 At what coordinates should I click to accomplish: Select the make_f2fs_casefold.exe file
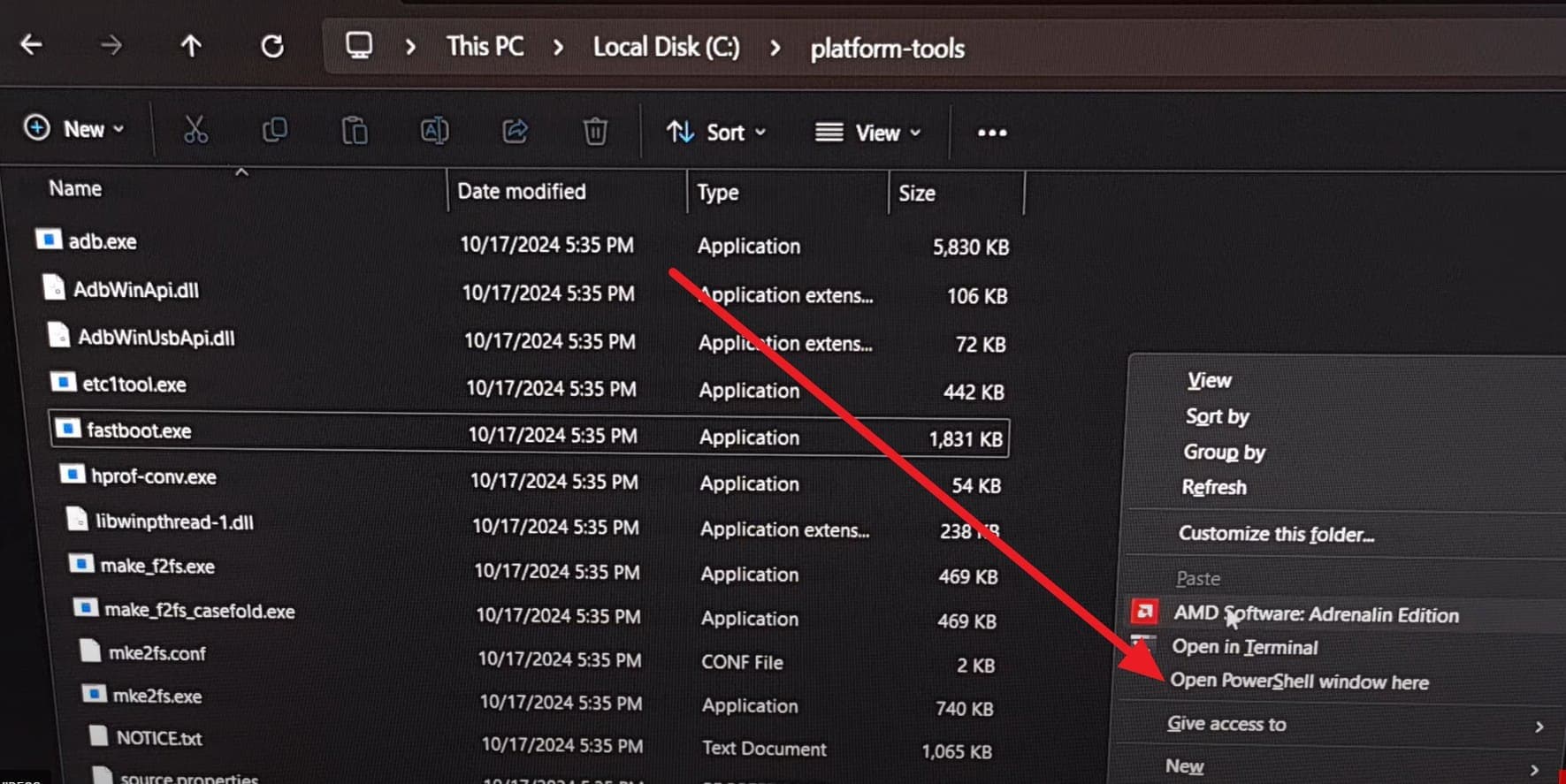200,610
